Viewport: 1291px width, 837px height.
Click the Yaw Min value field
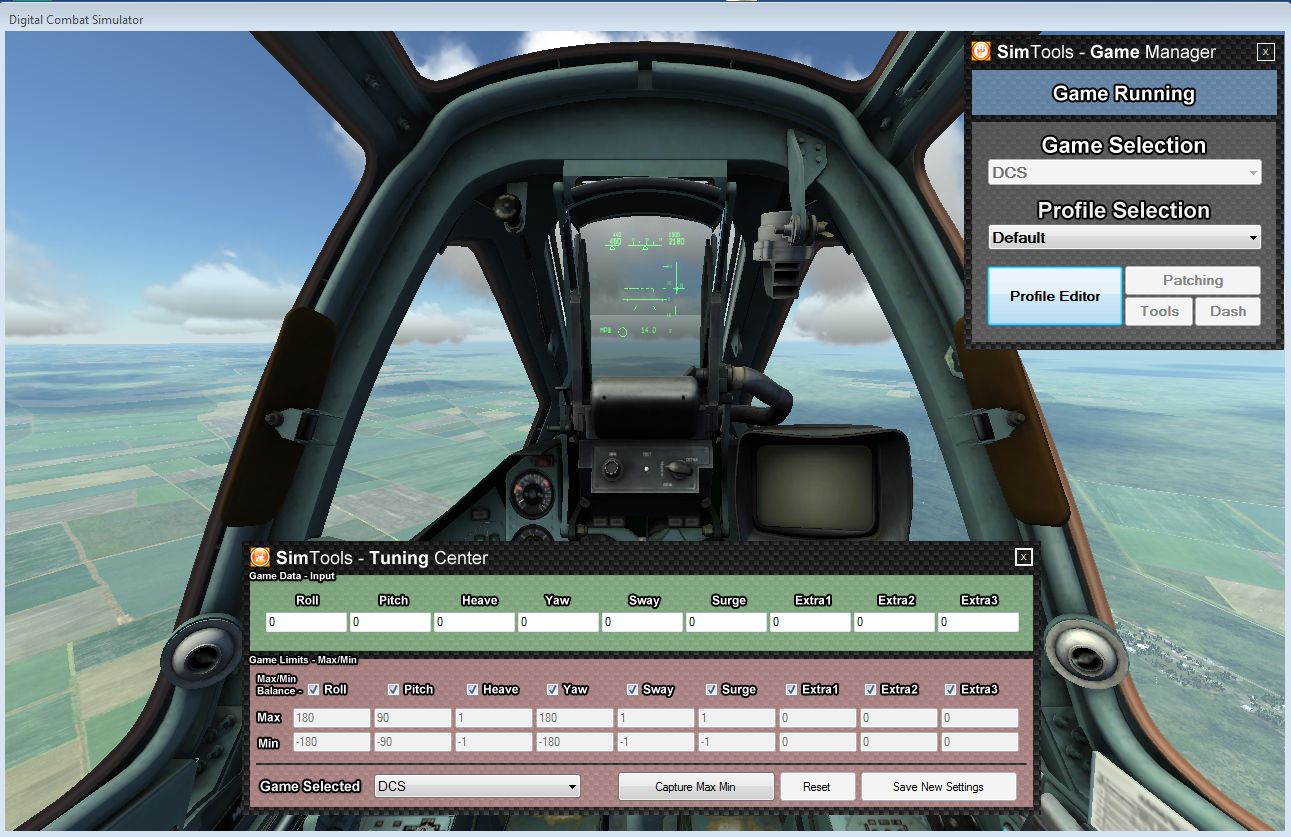[x=574, y=743]
